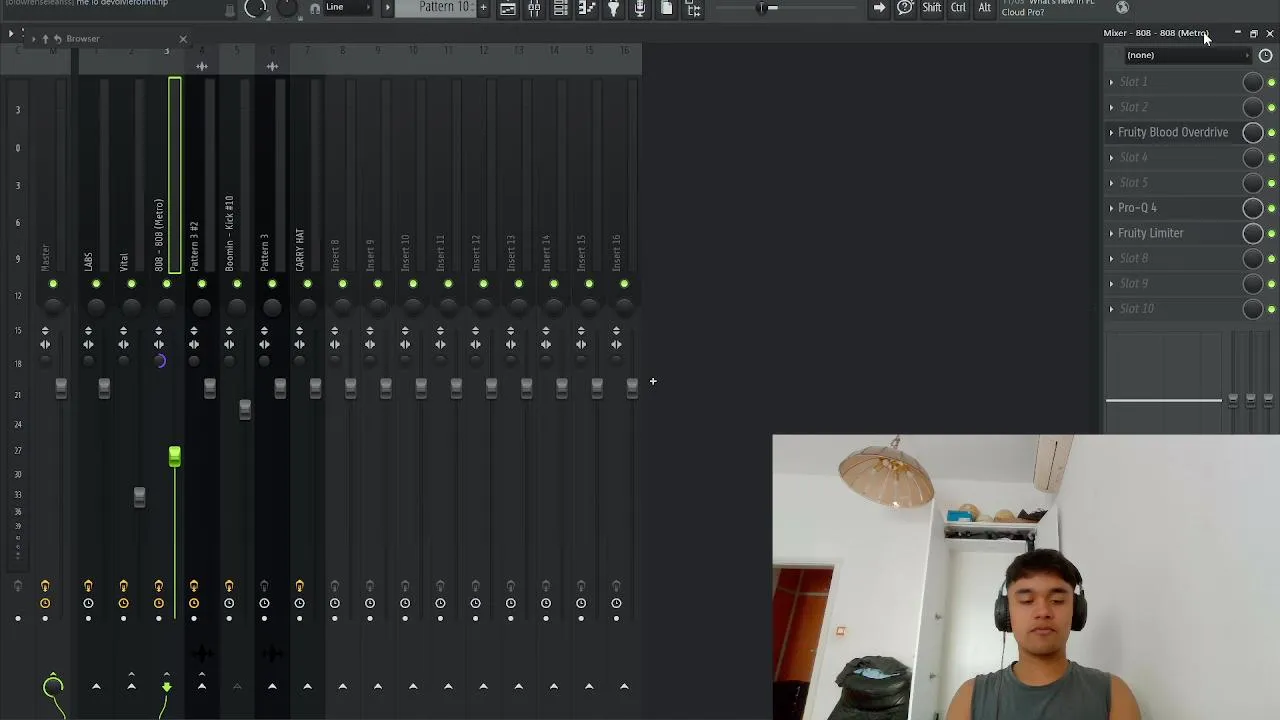Open Slot 10 options arrow
The image size is (1280, 720).
[1111, 309]
